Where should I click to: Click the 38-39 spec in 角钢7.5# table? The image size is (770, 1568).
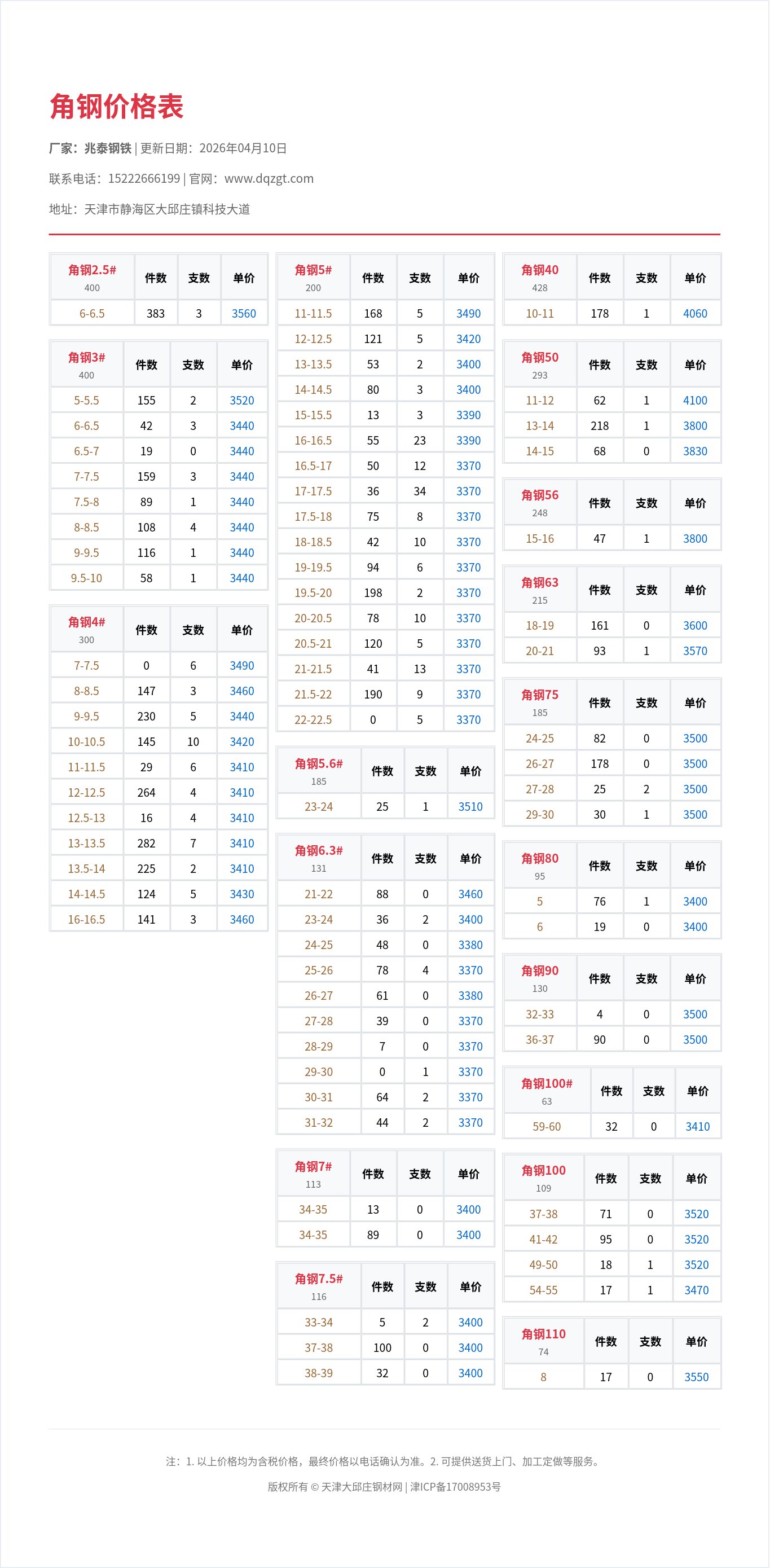click(x=319, y=1373)
